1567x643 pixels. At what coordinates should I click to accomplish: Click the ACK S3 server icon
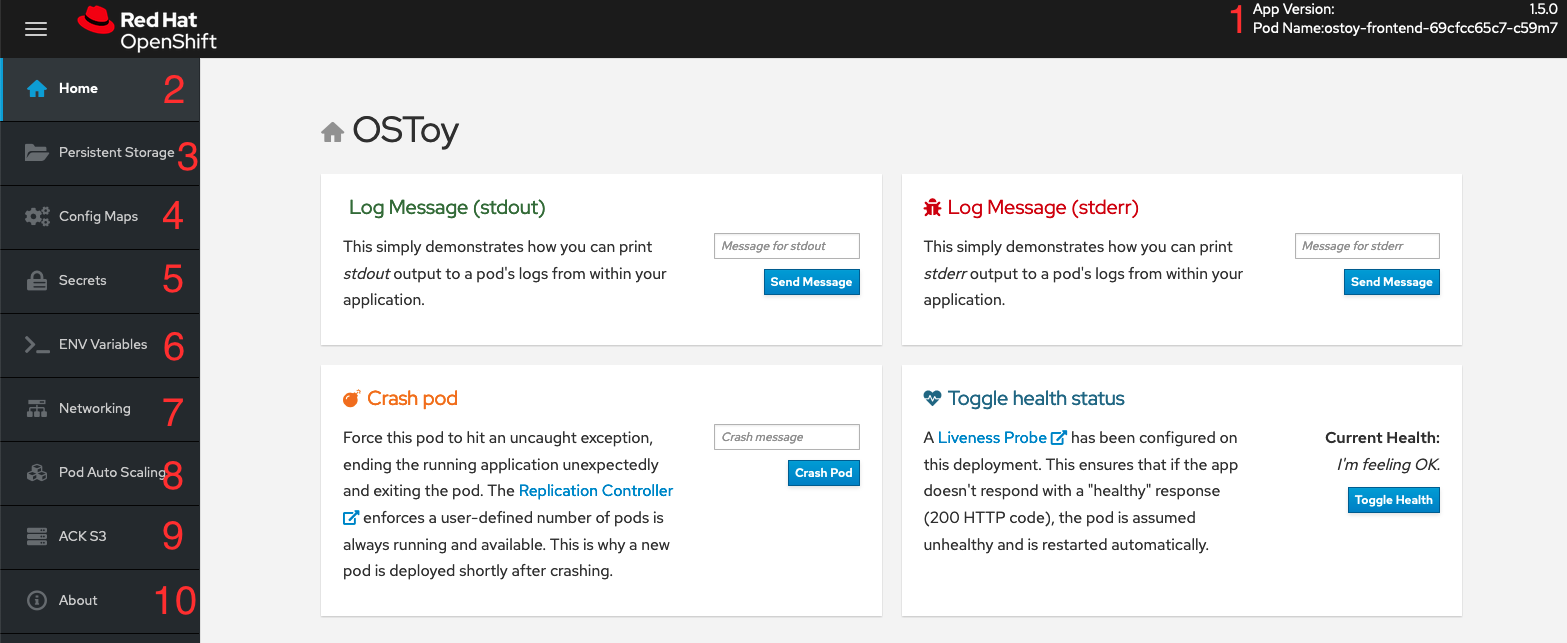pyautogui.click(x=37, y=537)
